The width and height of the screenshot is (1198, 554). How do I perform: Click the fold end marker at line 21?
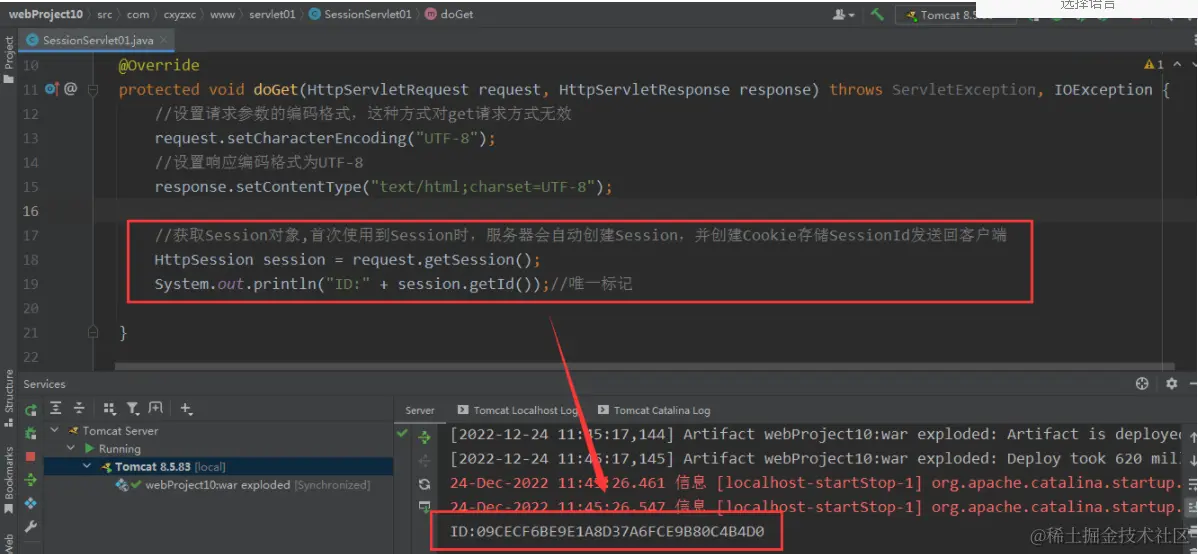click(93, 332)
